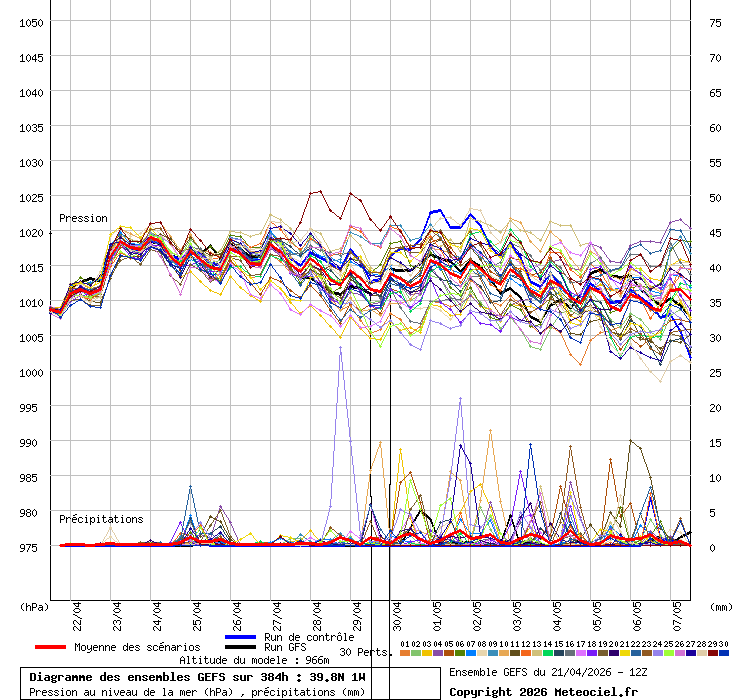Click the 75 value on precipitation axis
Viewport: 740px width, 700px height.
[x=715, y=22]
